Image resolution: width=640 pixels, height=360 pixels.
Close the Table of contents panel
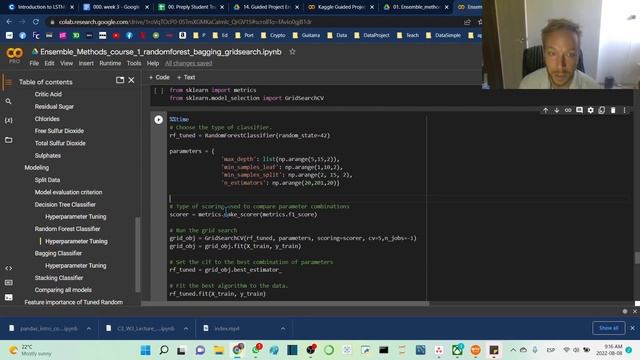point(131,80)
